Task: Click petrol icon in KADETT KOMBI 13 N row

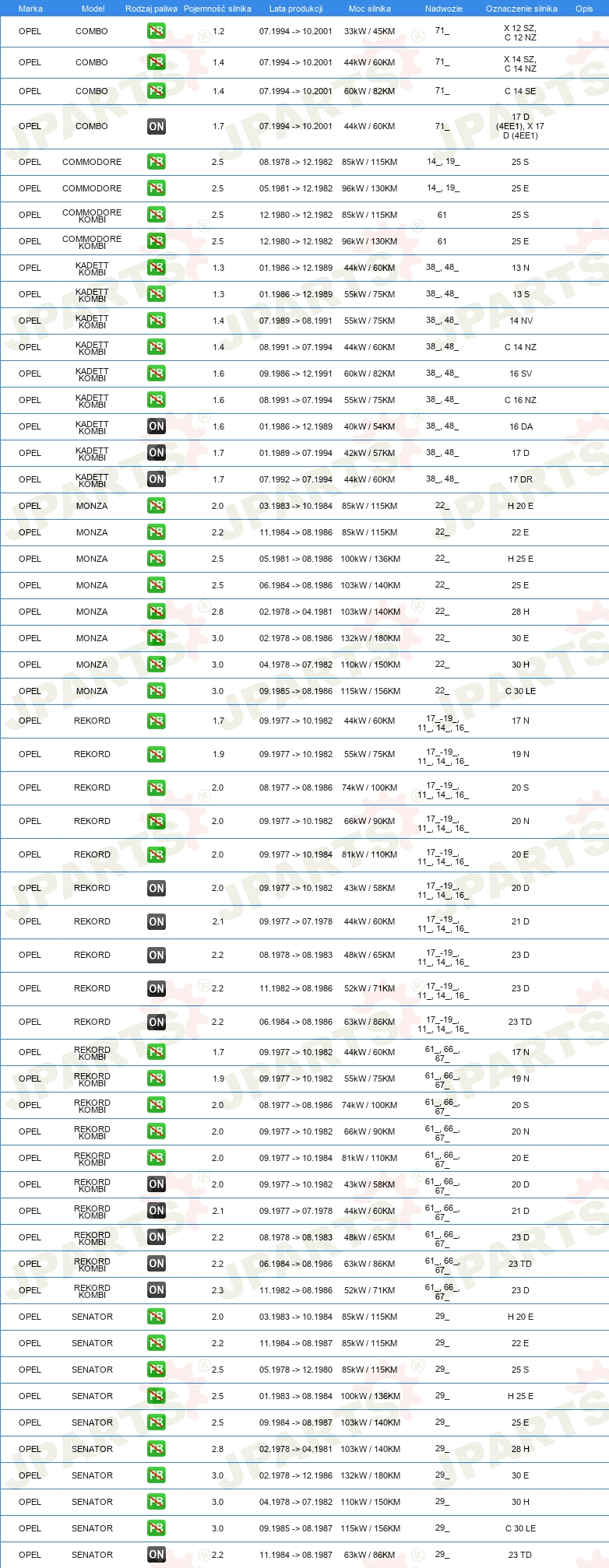Action: [157, 268]
